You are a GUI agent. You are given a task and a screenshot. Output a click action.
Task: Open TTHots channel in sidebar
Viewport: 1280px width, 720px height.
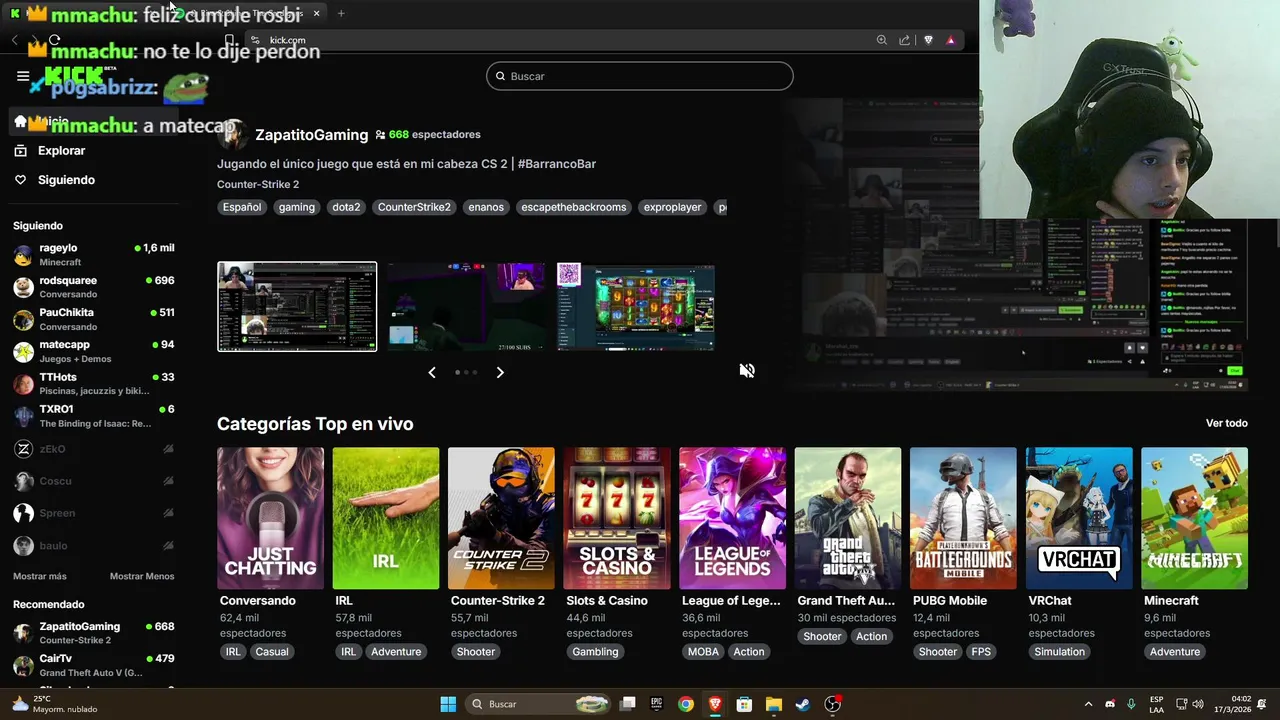tap(94, 383)
